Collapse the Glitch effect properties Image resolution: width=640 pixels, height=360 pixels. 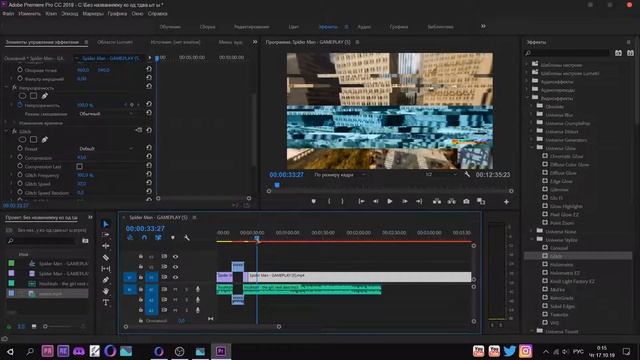click(x=7, y=131)
